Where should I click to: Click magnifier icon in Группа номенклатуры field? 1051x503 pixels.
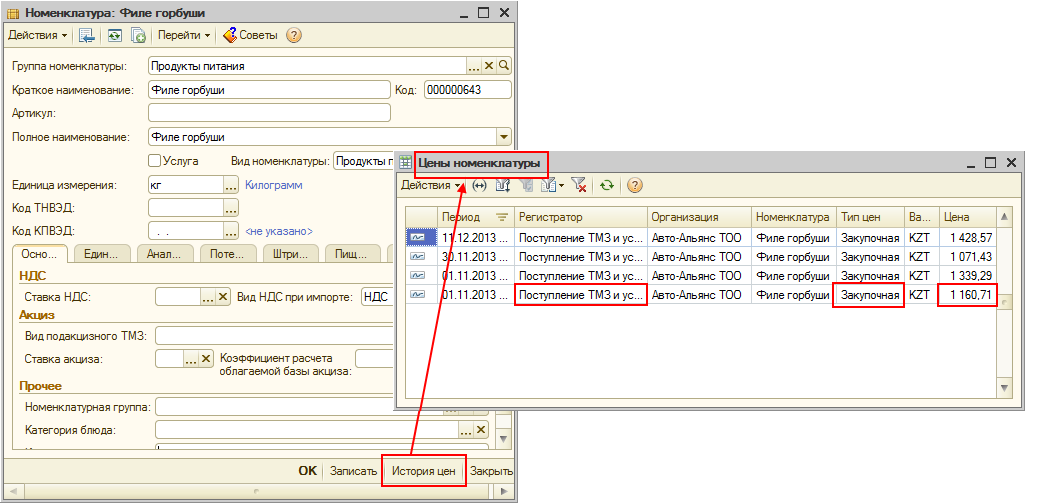point(504,66)
